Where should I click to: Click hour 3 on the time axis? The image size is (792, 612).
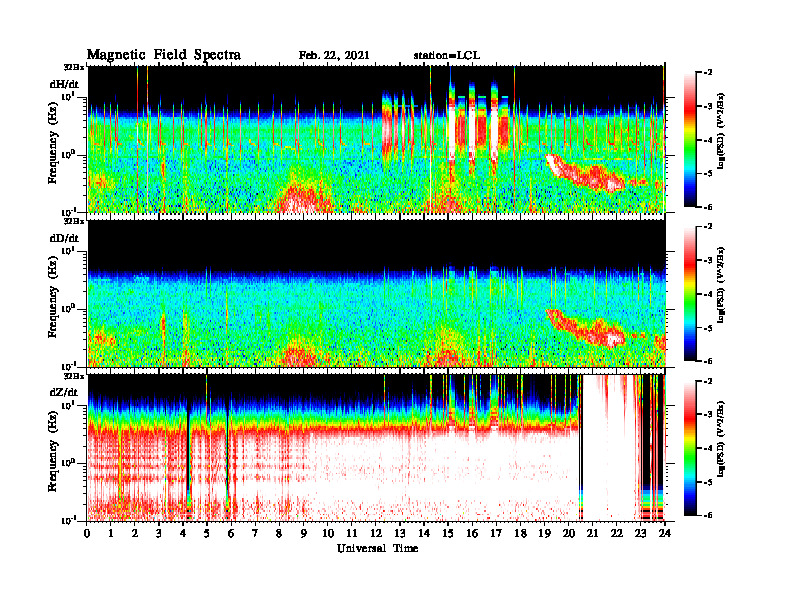click(159, 534)
